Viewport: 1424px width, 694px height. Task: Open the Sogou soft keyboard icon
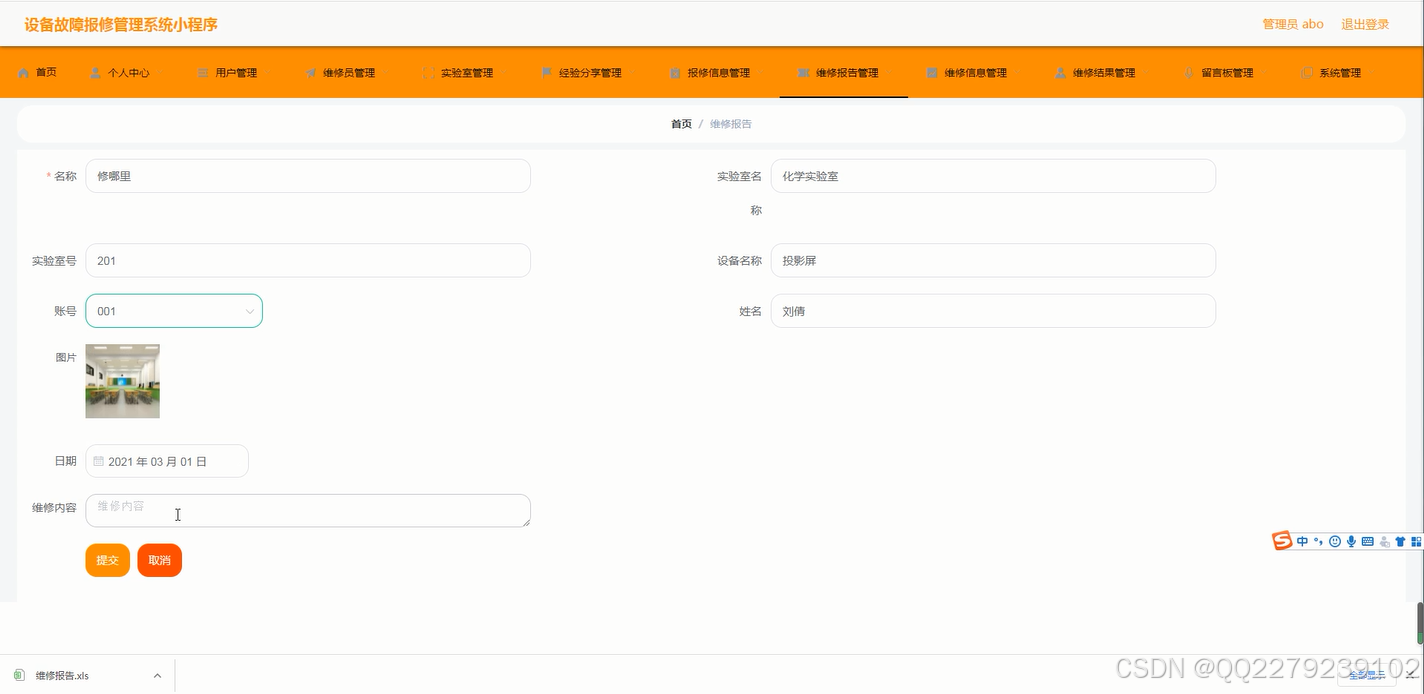1366,541
